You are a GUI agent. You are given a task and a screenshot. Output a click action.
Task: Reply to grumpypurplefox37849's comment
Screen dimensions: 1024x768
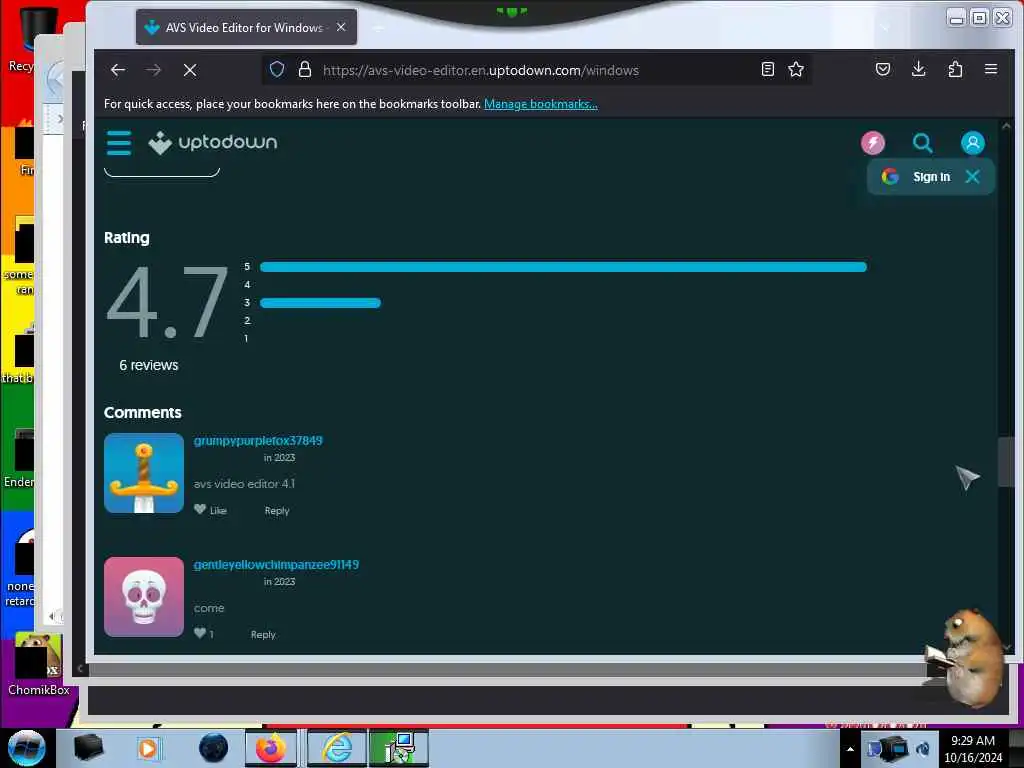tap(277, 511)
